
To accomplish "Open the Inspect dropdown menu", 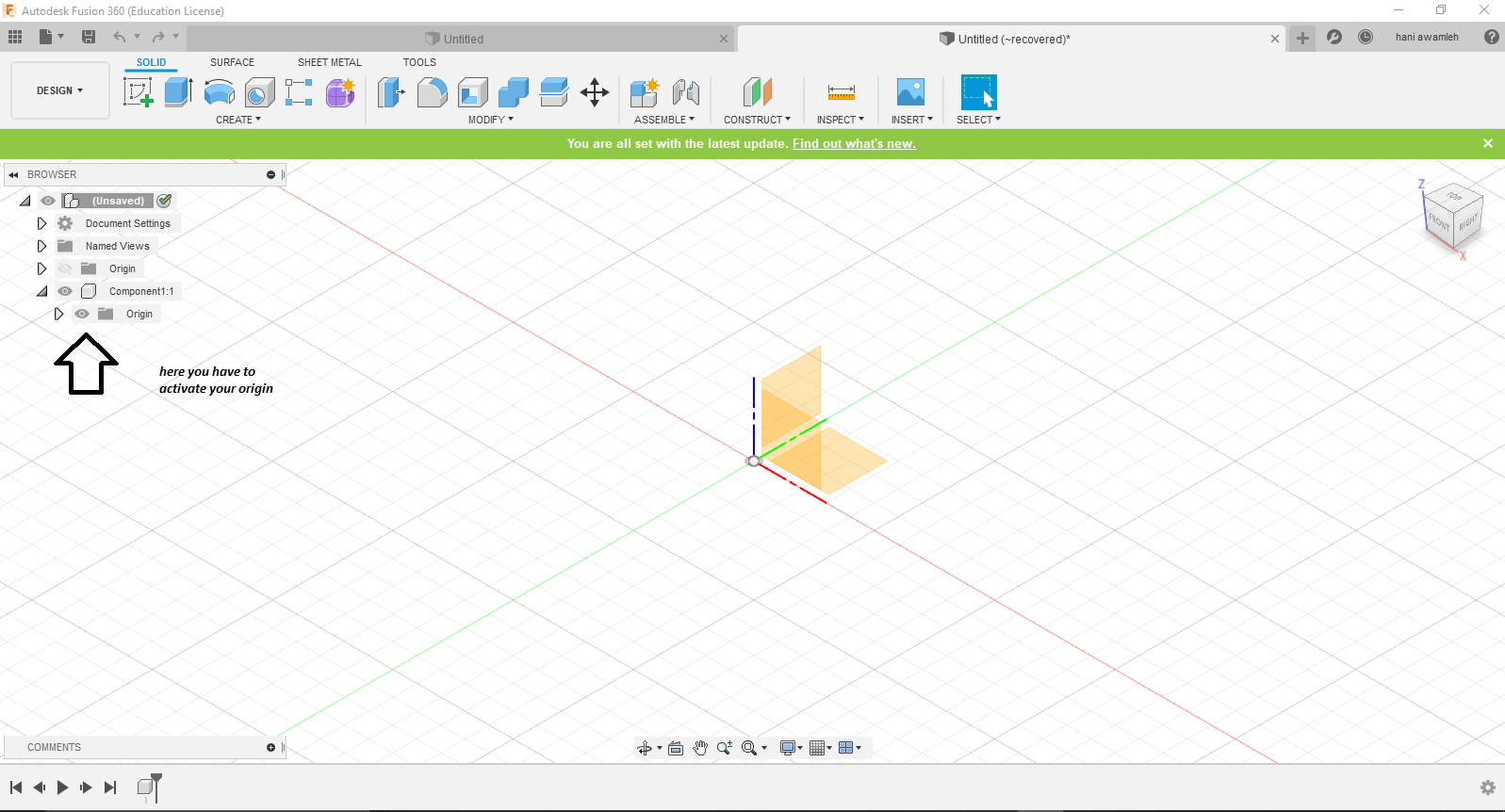I will [x=841, y=120].
